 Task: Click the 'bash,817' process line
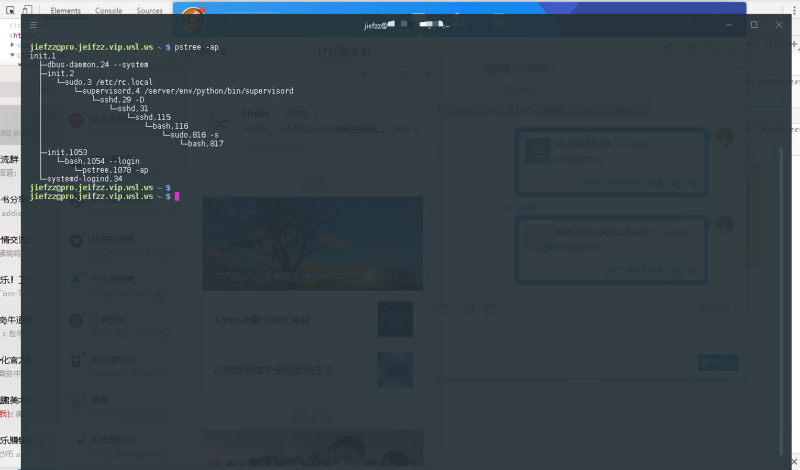pos(206,143)
